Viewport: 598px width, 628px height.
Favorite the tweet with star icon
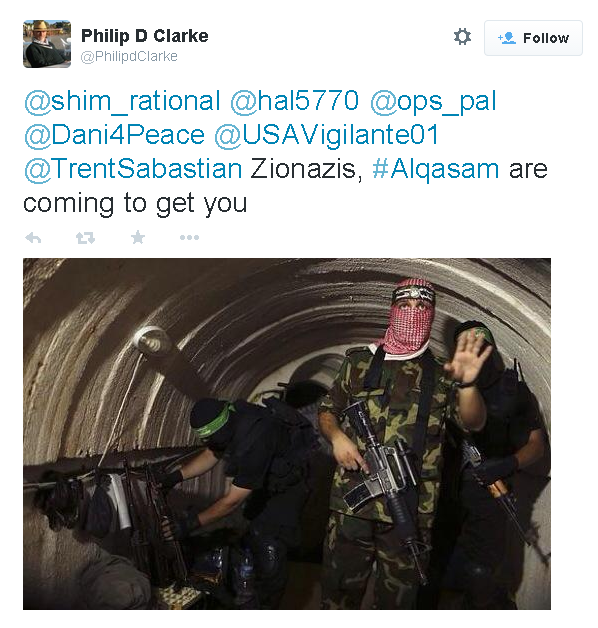click(138, 238)
